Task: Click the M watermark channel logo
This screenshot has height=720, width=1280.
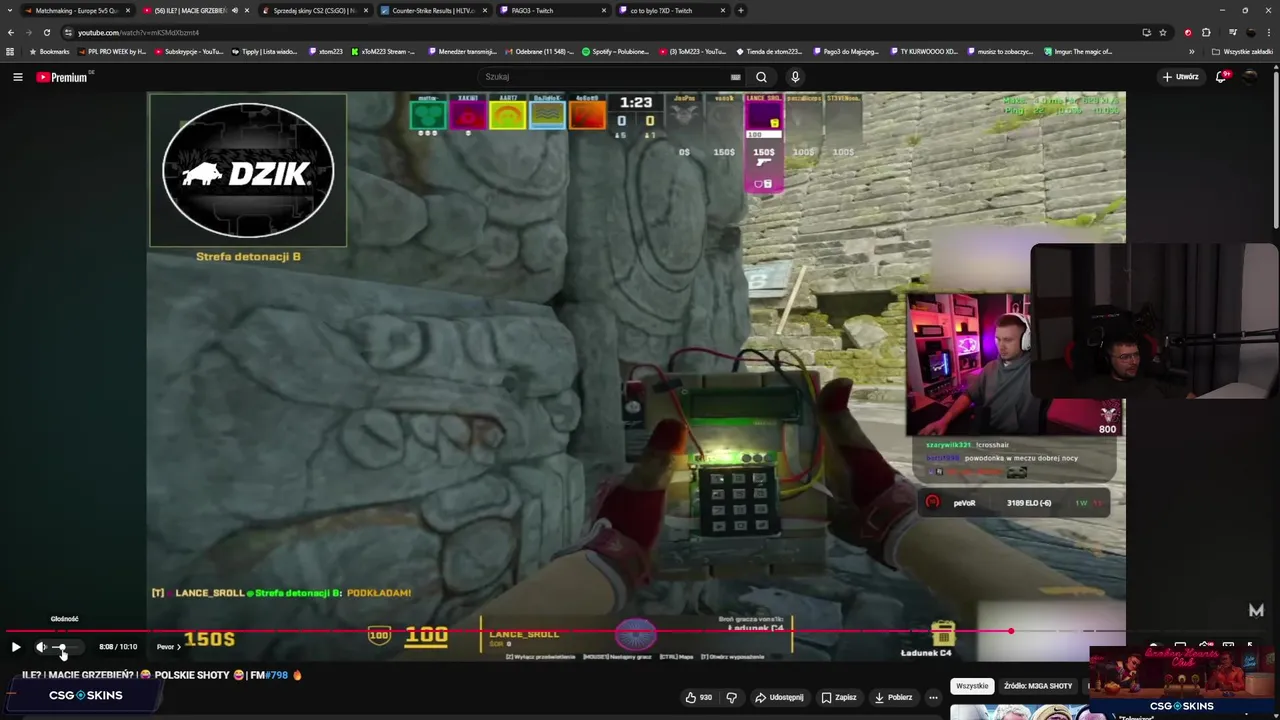Action: pyautogui.click(x=1256, y=611)
